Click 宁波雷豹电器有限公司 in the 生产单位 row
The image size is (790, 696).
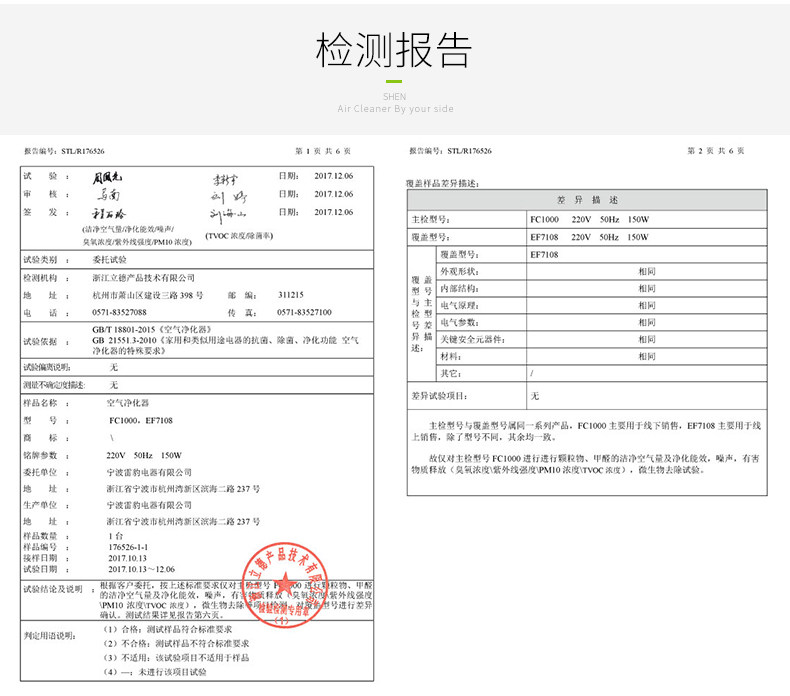[149, 505]
